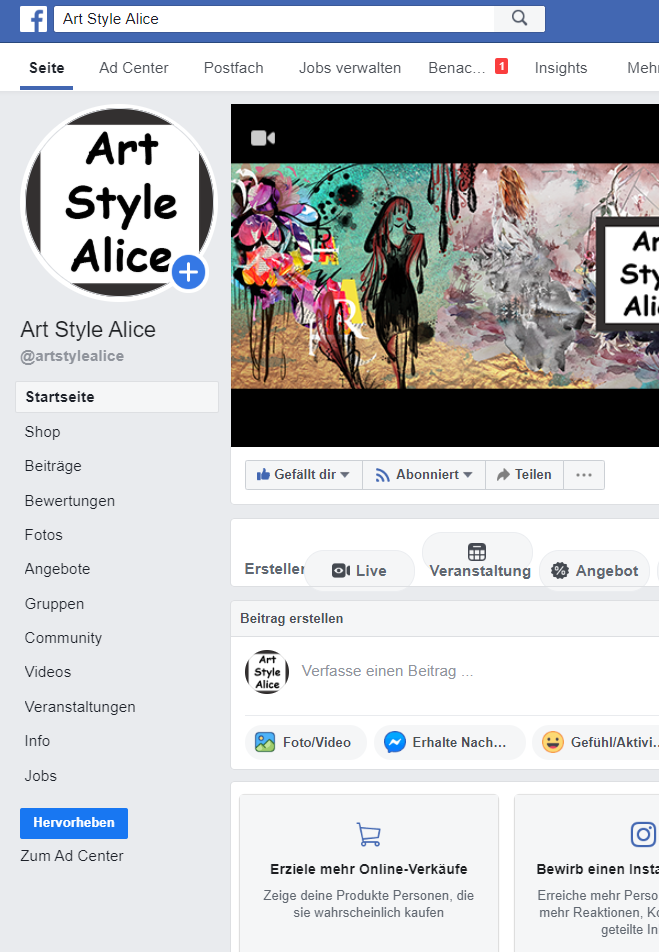Select Erhalte Nach... messenger option
659x952 pixels.
point(449,742)
